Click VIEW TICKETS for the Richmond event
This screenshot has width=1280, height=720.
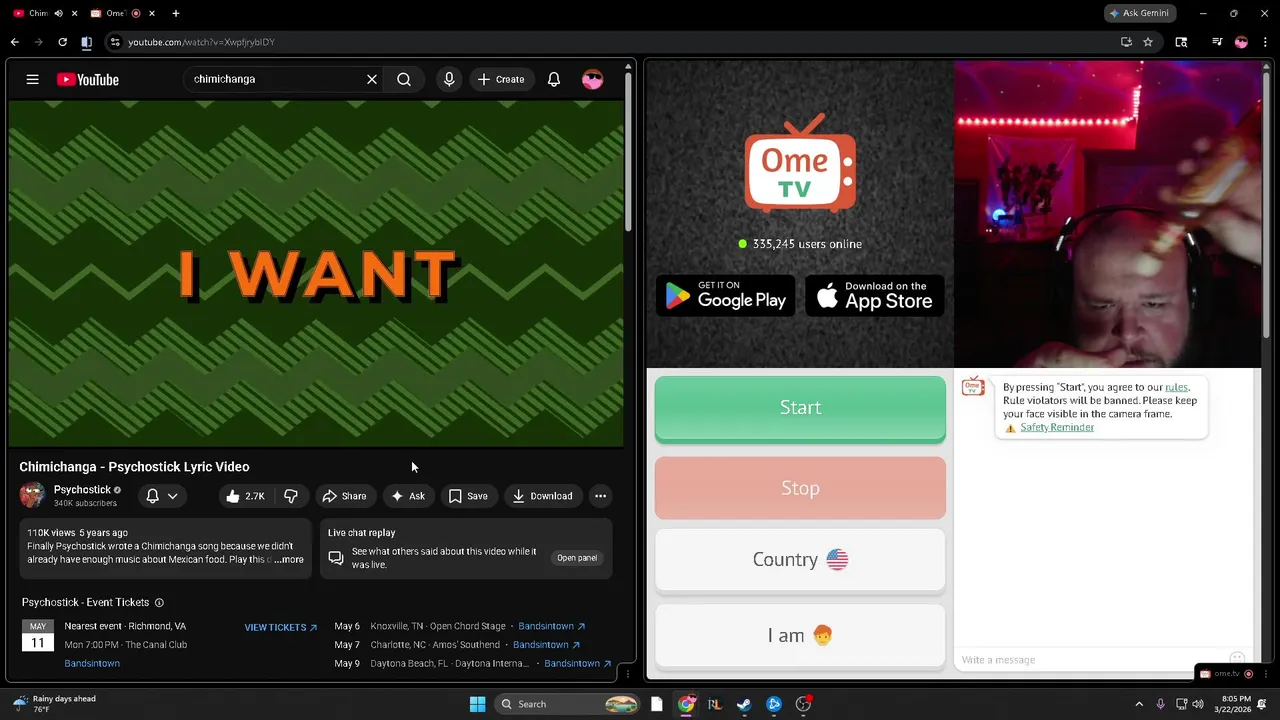point(281,627)
